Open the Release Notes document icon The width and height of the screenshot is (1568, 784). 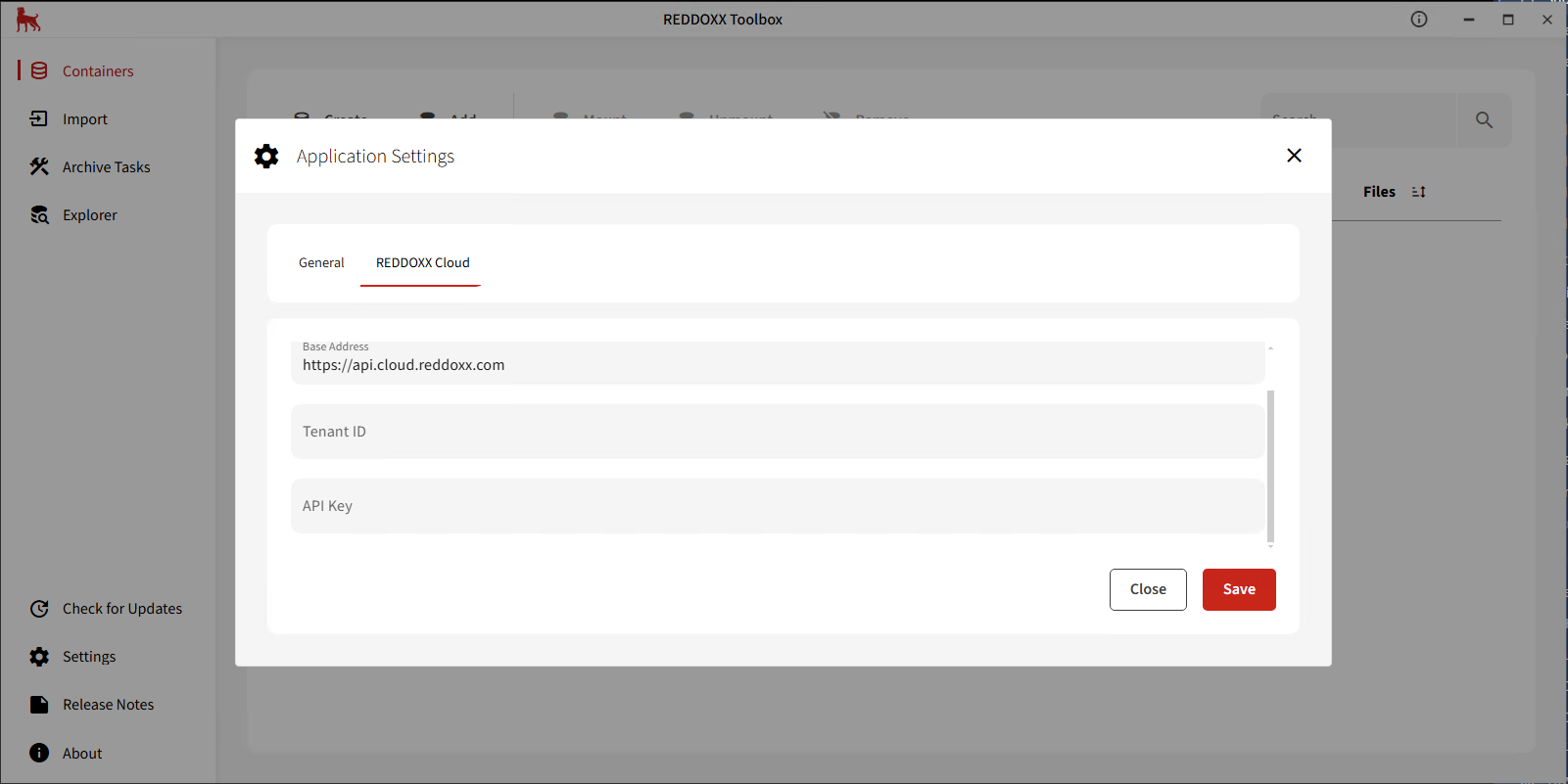[39, 704]
